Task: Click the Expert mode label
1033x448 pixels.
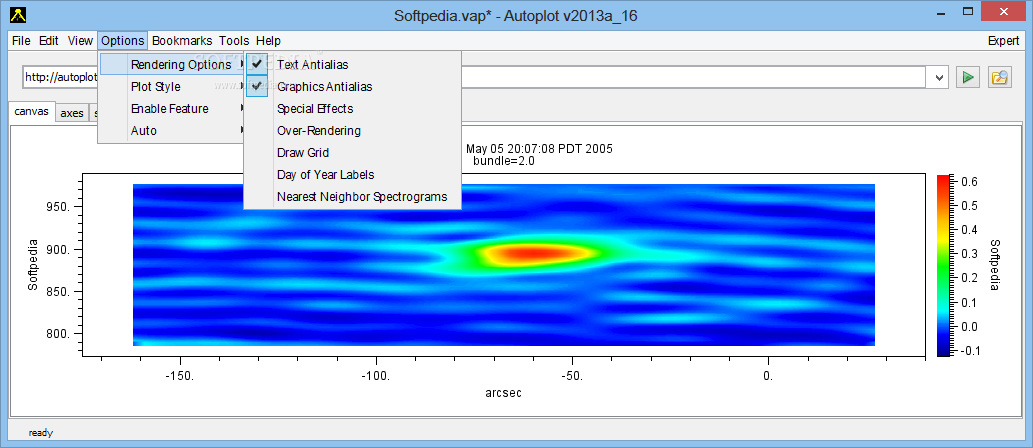Action: 1003,40
